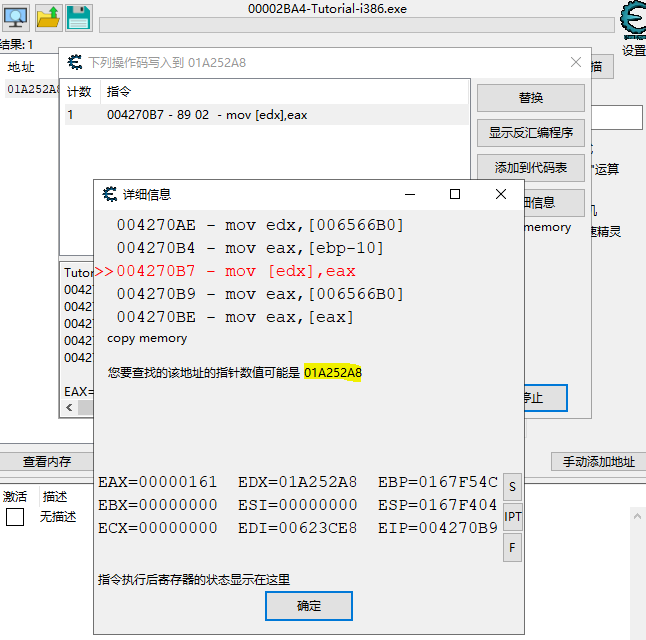Image resolution: width=646 pixels, height=640 pixels.
Task: Click the ESP=0167F404 register value
Action: pyautogui.click(x=438, y=505)
